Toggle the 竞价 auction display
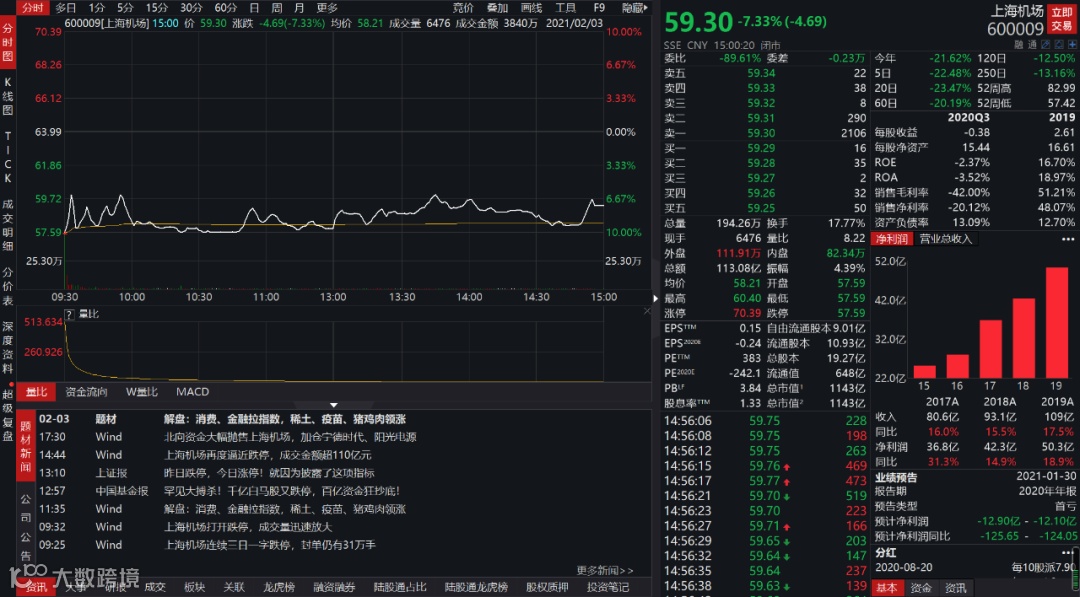The height and width of the screenshot is (597, 1080). click(x=463, y=8)
